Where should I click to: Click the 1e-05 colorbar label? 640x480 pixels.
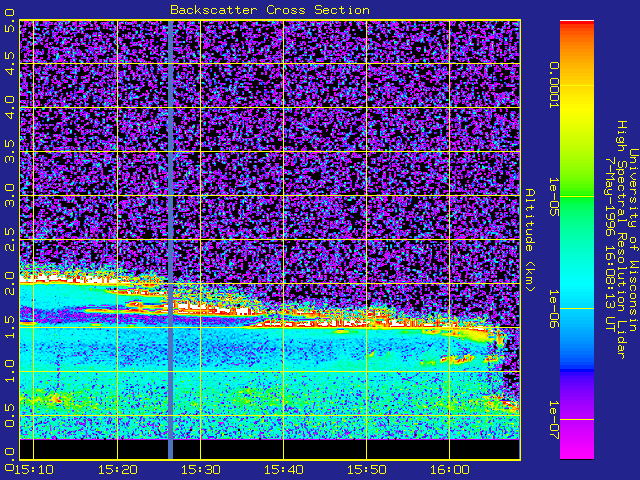(554, 197)
